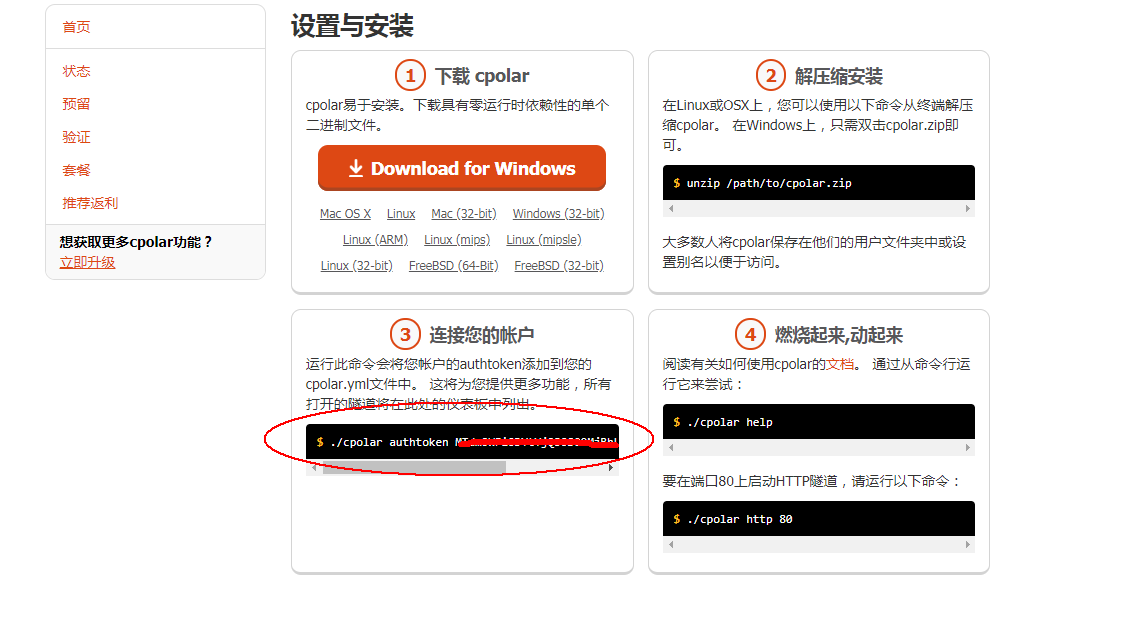
Task: Go to 状态 in sidebar
Action: tap(76, 71)
